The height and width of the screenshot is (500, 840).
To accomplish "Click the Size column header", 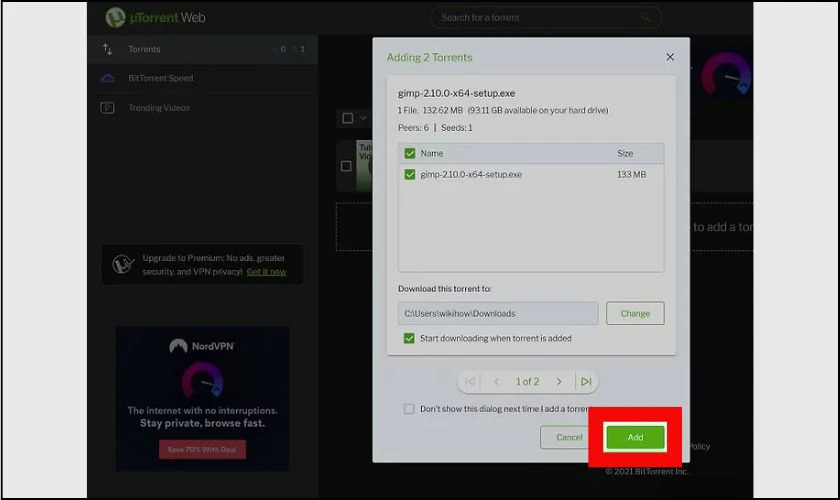I will [625, 153].
